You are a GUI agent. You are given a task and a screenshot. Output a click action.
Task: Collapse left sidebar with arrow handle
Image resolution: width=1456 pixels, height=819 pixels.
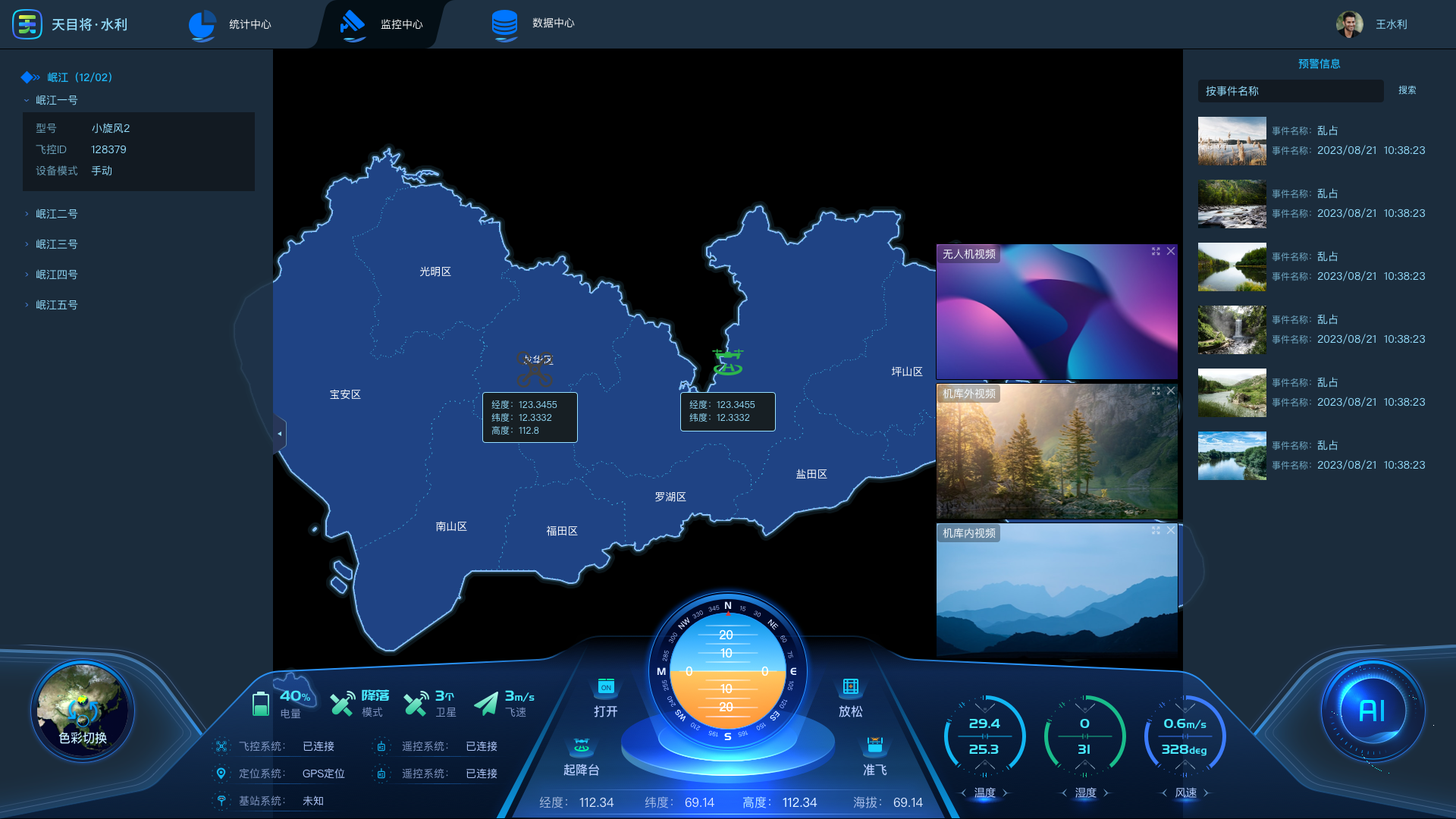pyautogui.click(x=280, y=434)
